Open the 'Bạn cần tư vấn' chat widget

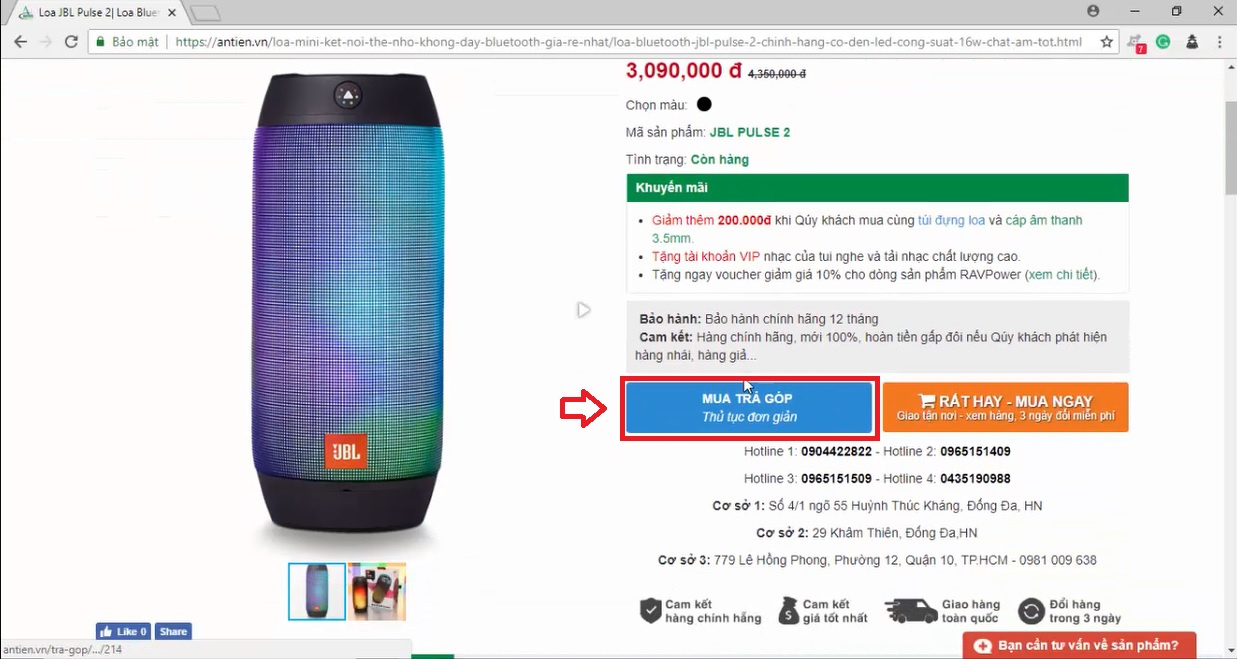1079,645
